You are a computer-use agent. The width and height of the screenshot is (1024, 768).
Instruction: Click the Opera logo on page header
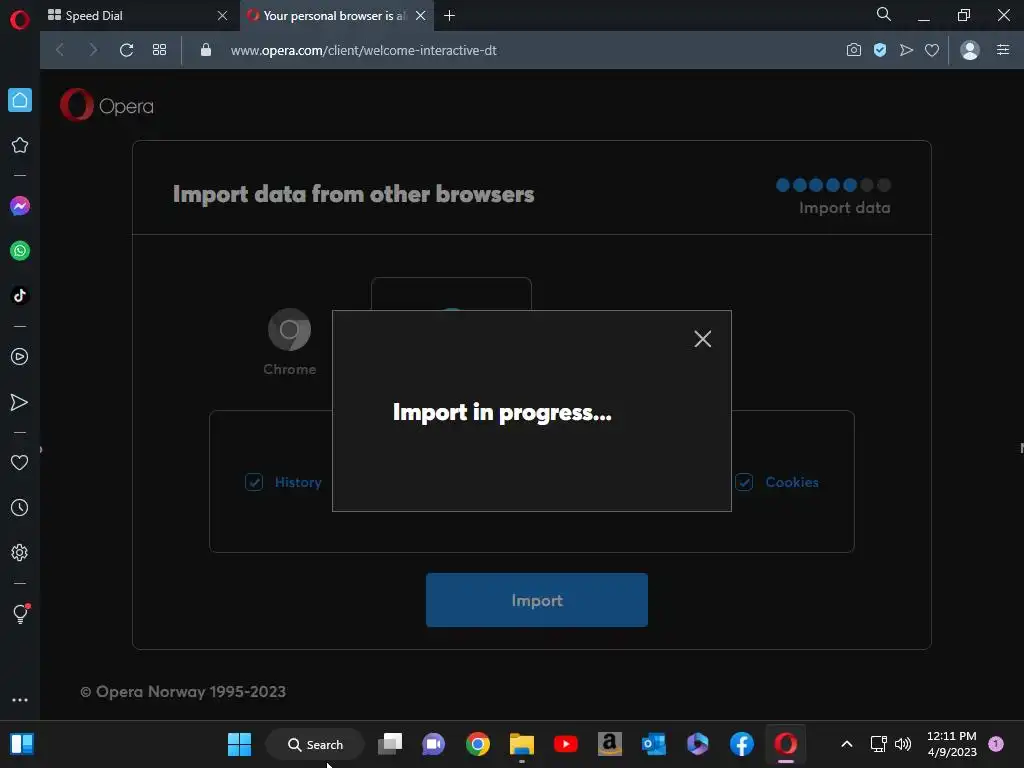click(107, 105)
